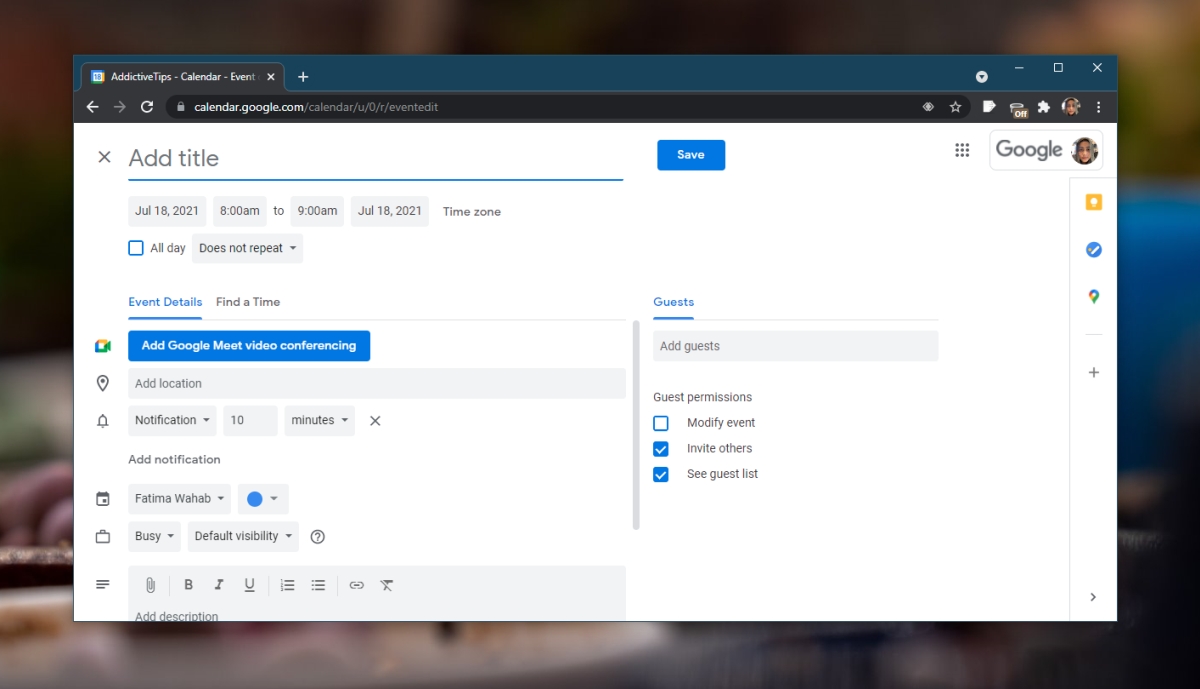
Task: Toggle bold formatting in description
Action: coord(188,585)
